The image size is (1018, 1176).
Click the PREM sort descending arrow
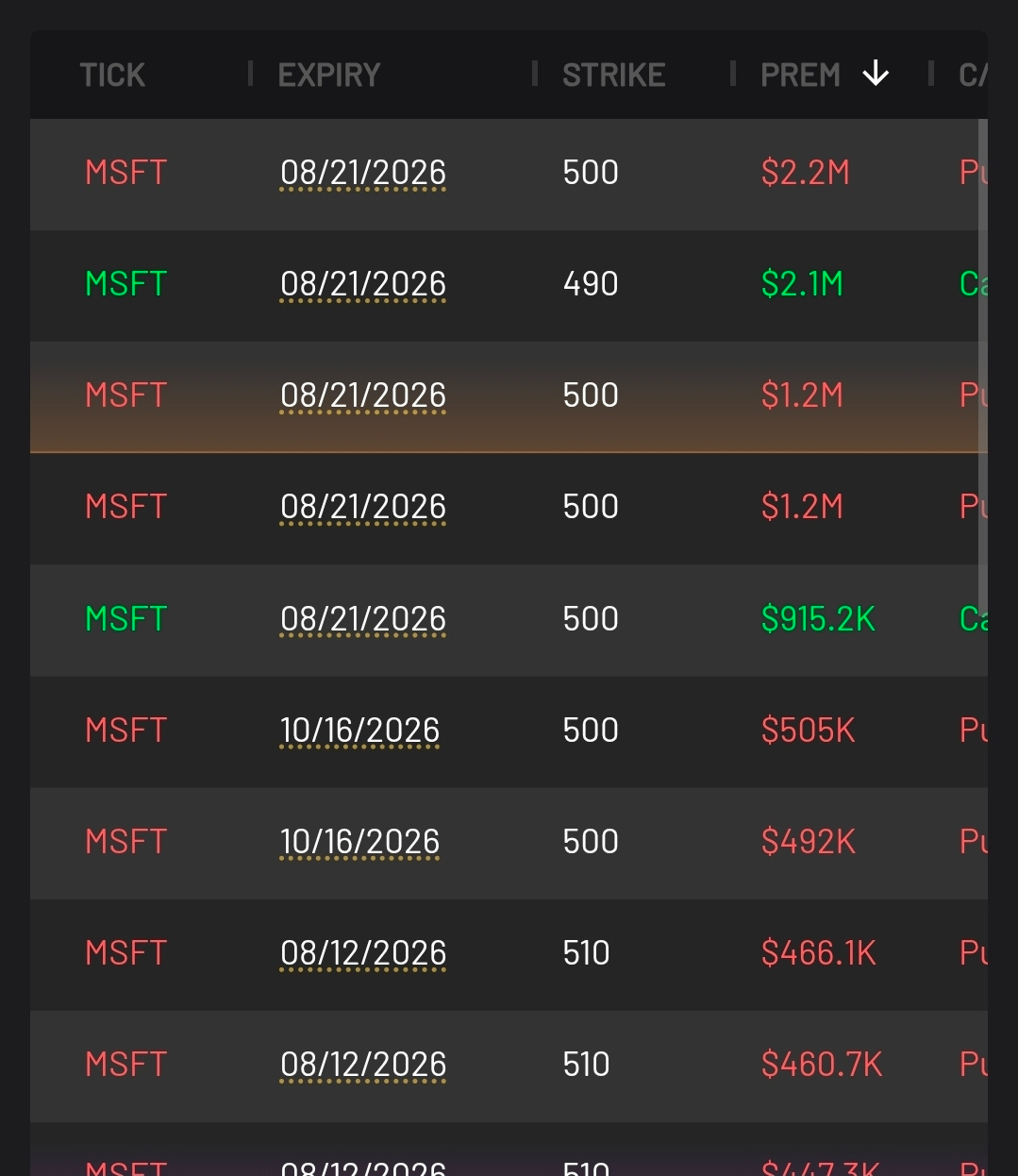coord(876,74)
